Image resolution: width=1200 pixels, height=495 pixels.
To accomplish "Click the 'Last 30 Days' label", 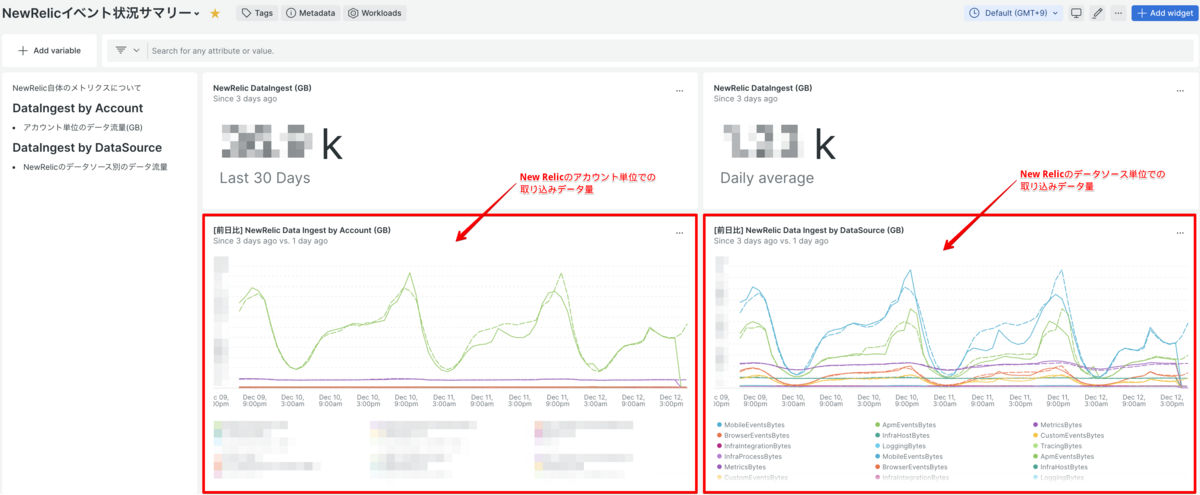I will pyautogui.click(x=265, y=178).
